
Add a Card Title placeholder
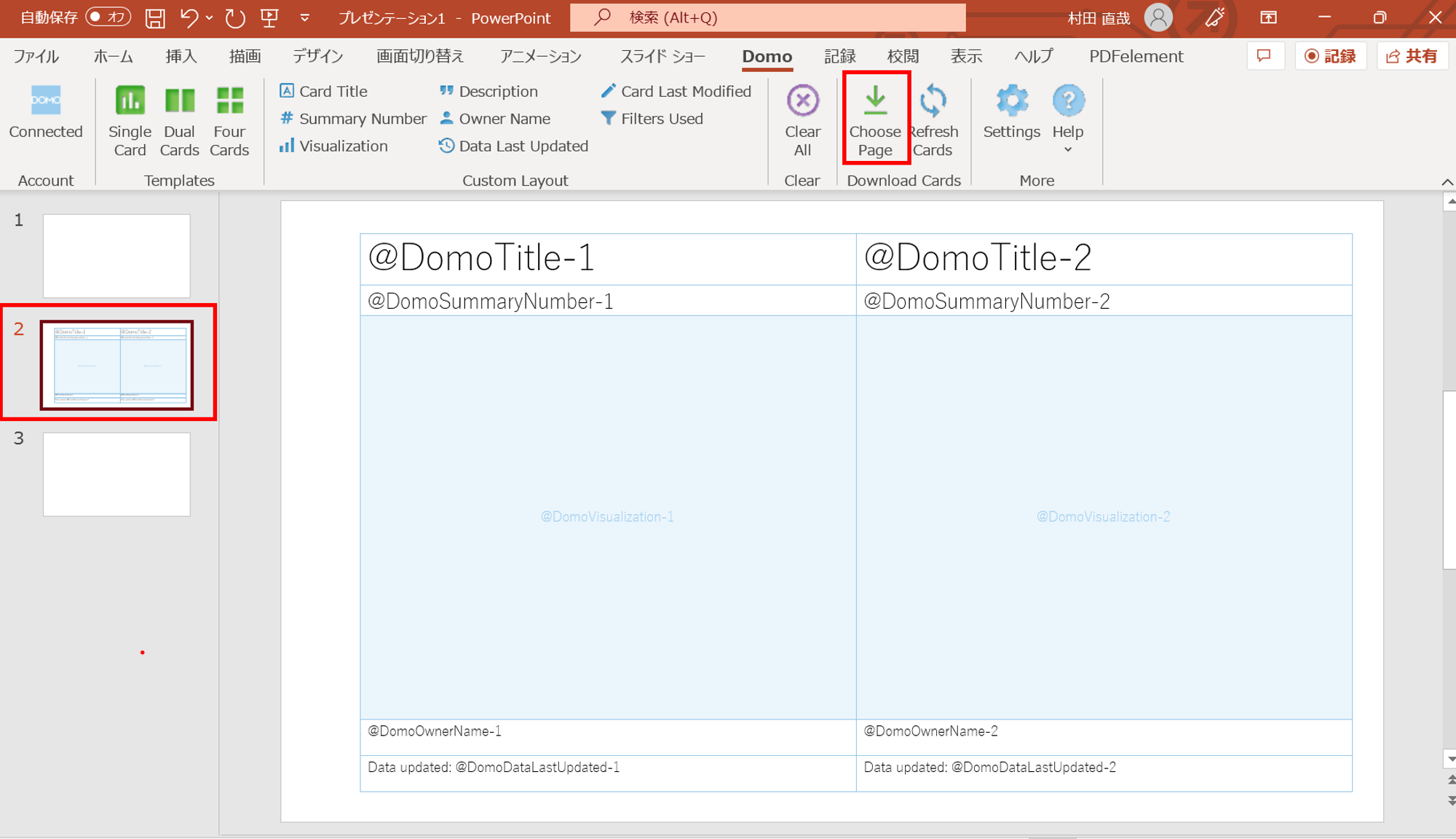[x=323, y=91]
